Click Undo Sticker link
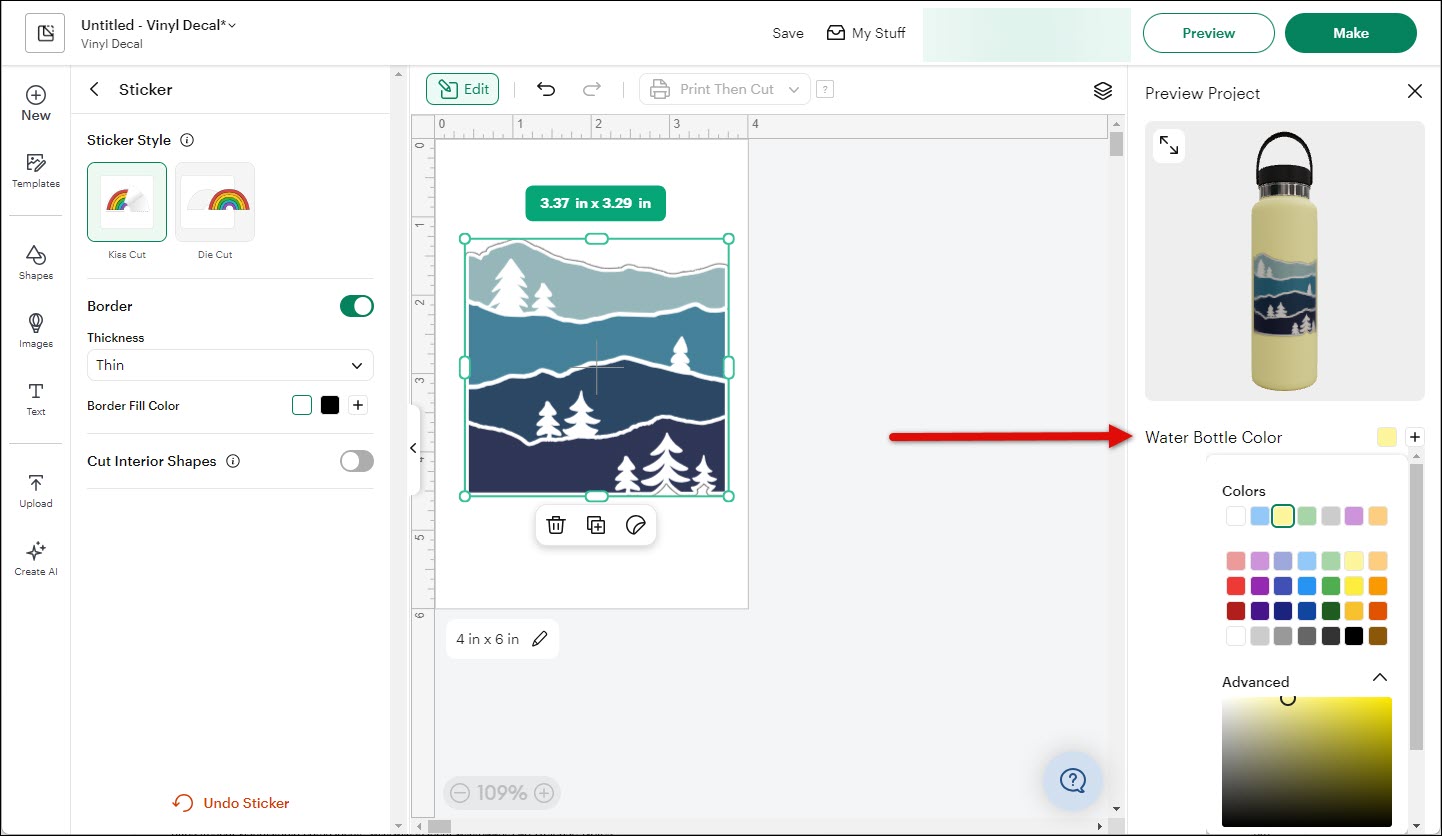Image resolution: width=1442 pixels, height=836 pixels. pos(232,803)
